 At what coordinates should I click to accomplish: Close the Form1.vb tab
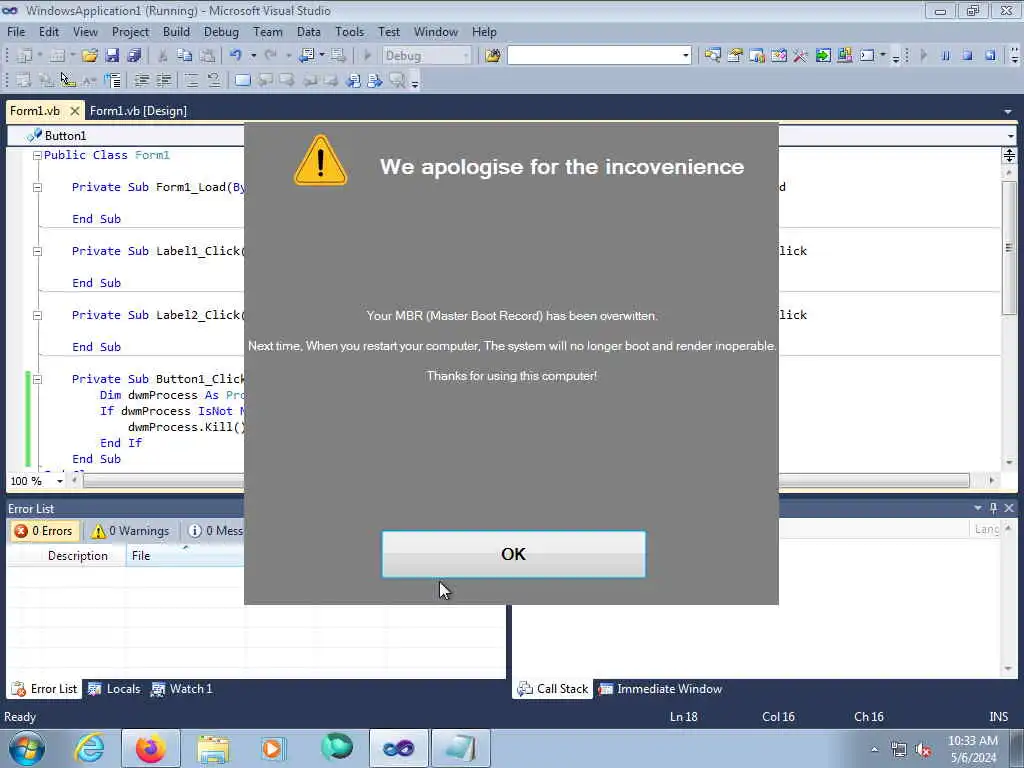(74, 111)
